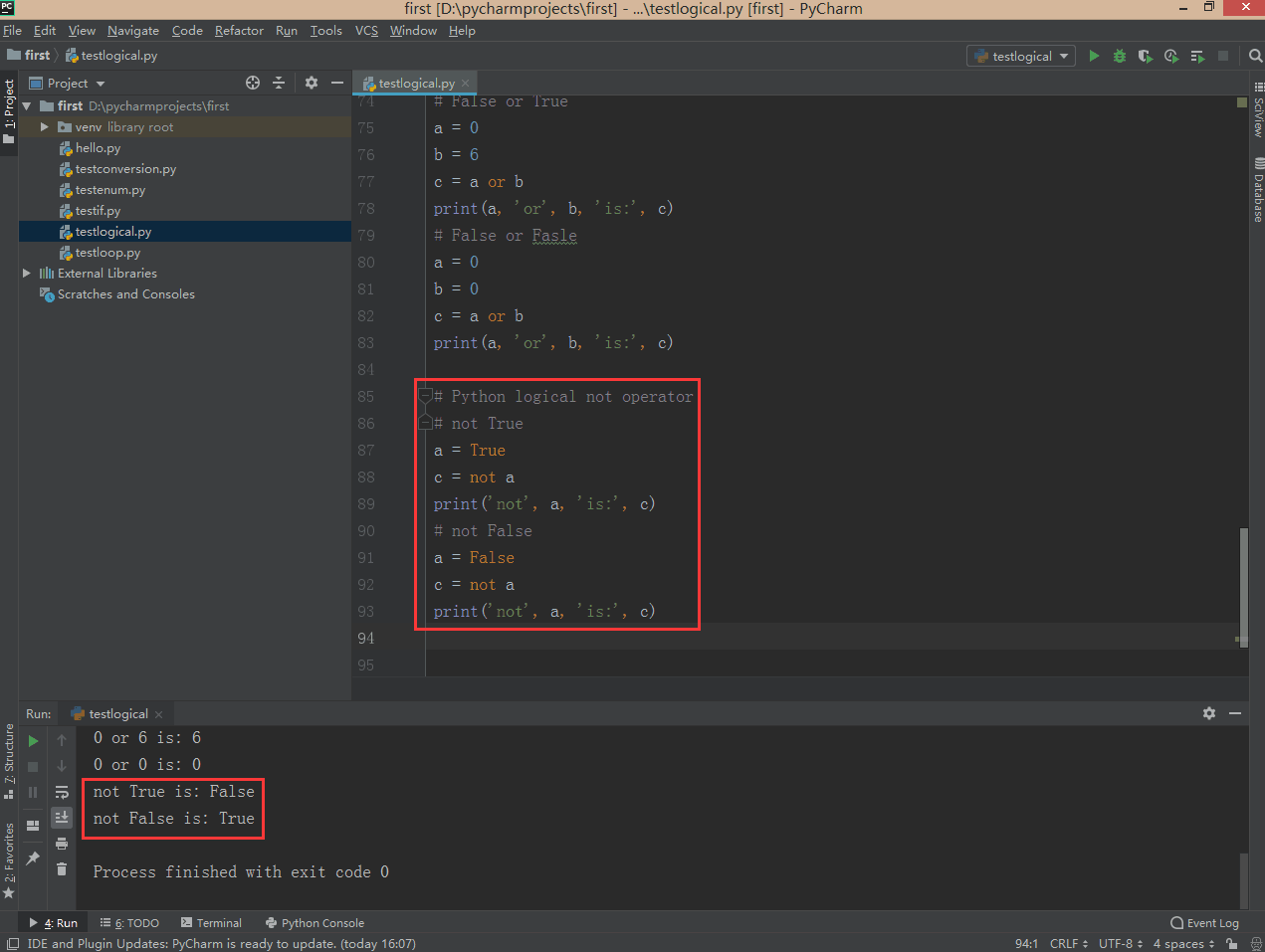Toggle the Structure tool window button
1265x952 pixels.
pyautogui.click(x=9, y=761)
